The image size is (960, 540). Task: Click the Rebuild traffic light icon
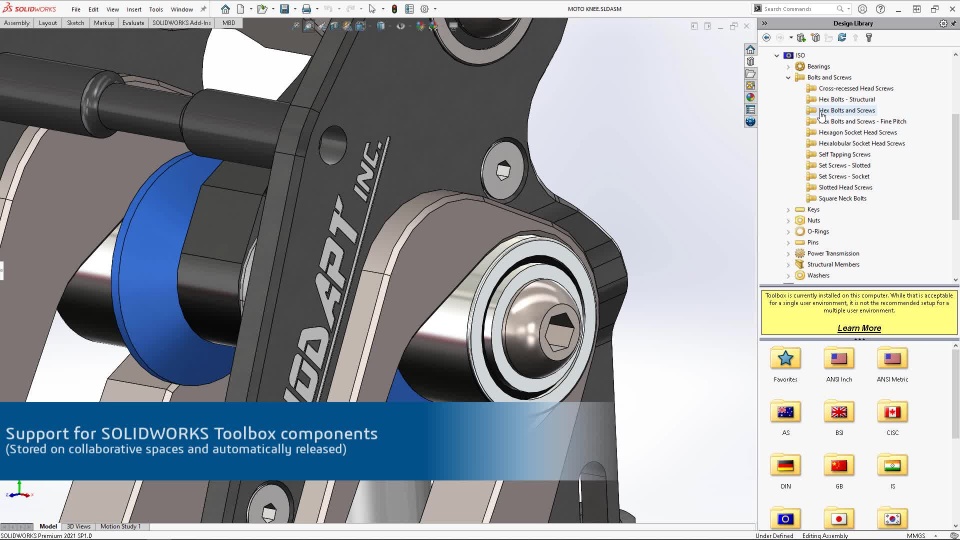[x=394, y=9]
